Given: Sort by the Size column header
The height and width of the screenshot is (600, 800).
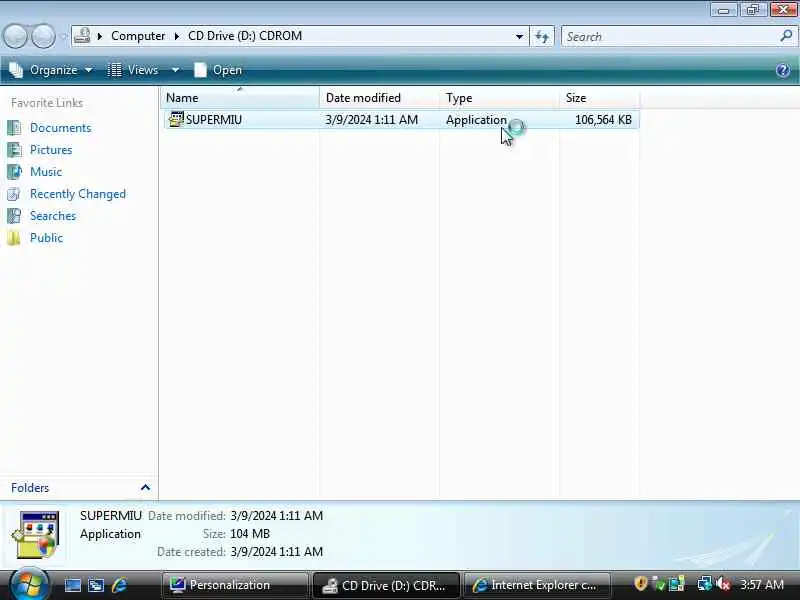Looking at the screenshot, I should click(599, 97).
